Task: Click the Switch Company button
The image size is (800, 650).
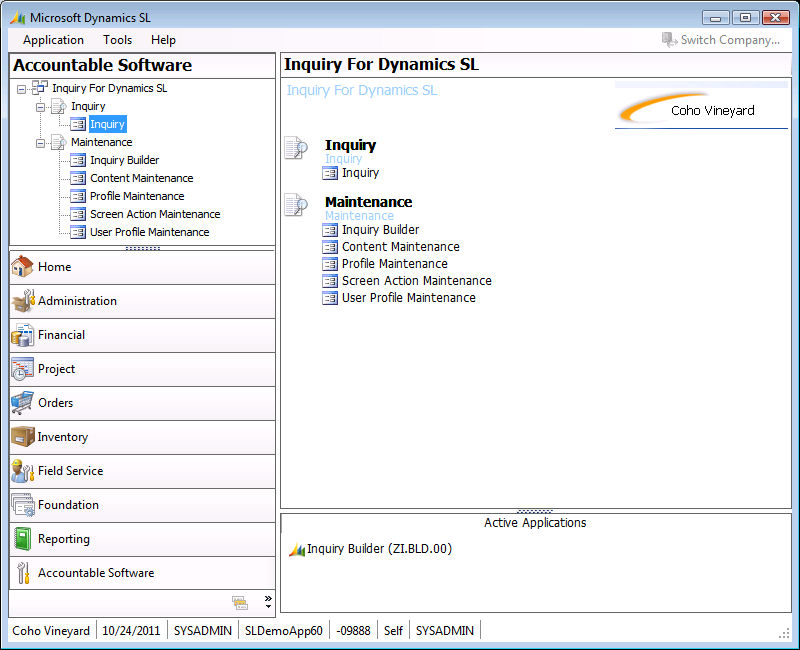Action: click(x=721, y=40)
